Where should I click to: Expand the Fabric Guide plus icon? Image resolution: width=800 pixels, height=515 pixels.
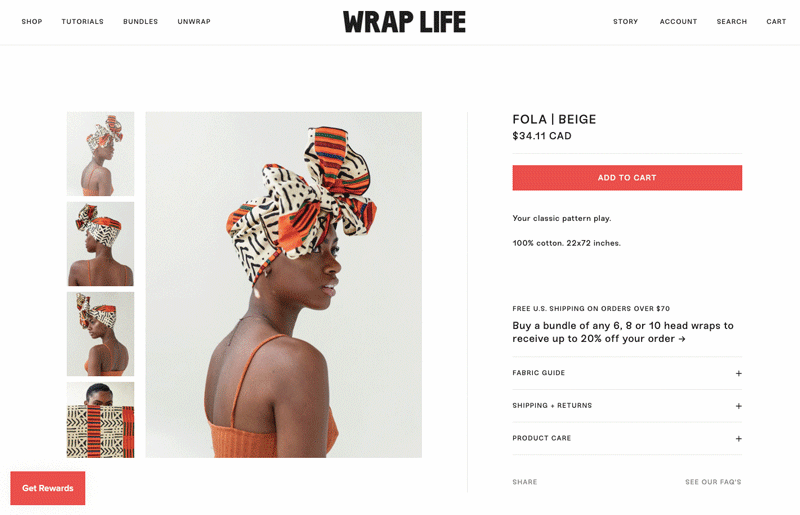pyautogui.click(x=738, y=374)
